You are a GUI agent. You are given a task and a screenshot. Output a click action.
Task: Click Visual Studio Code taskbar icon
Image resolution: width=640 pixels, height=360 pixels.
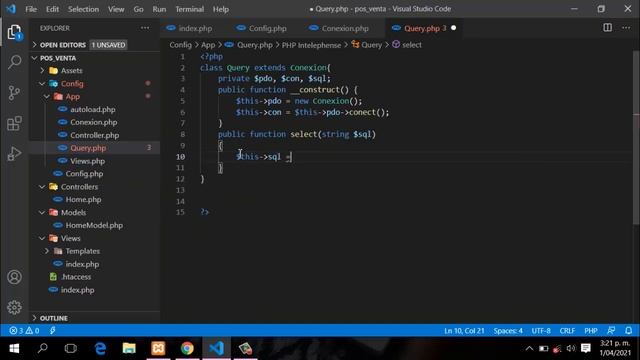coord(216,349)
